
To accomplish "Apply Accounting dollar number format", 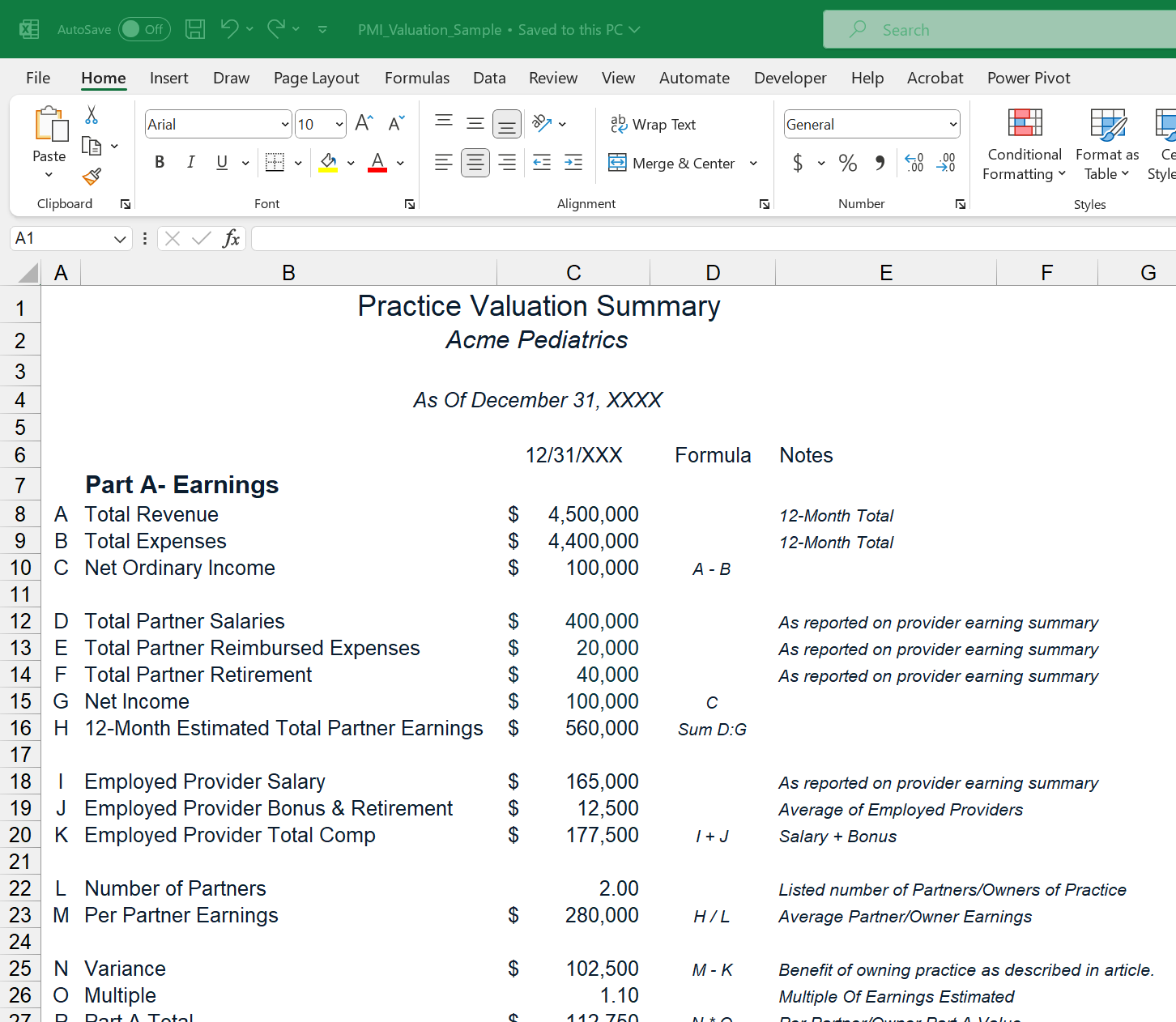I will coord(798,163).
